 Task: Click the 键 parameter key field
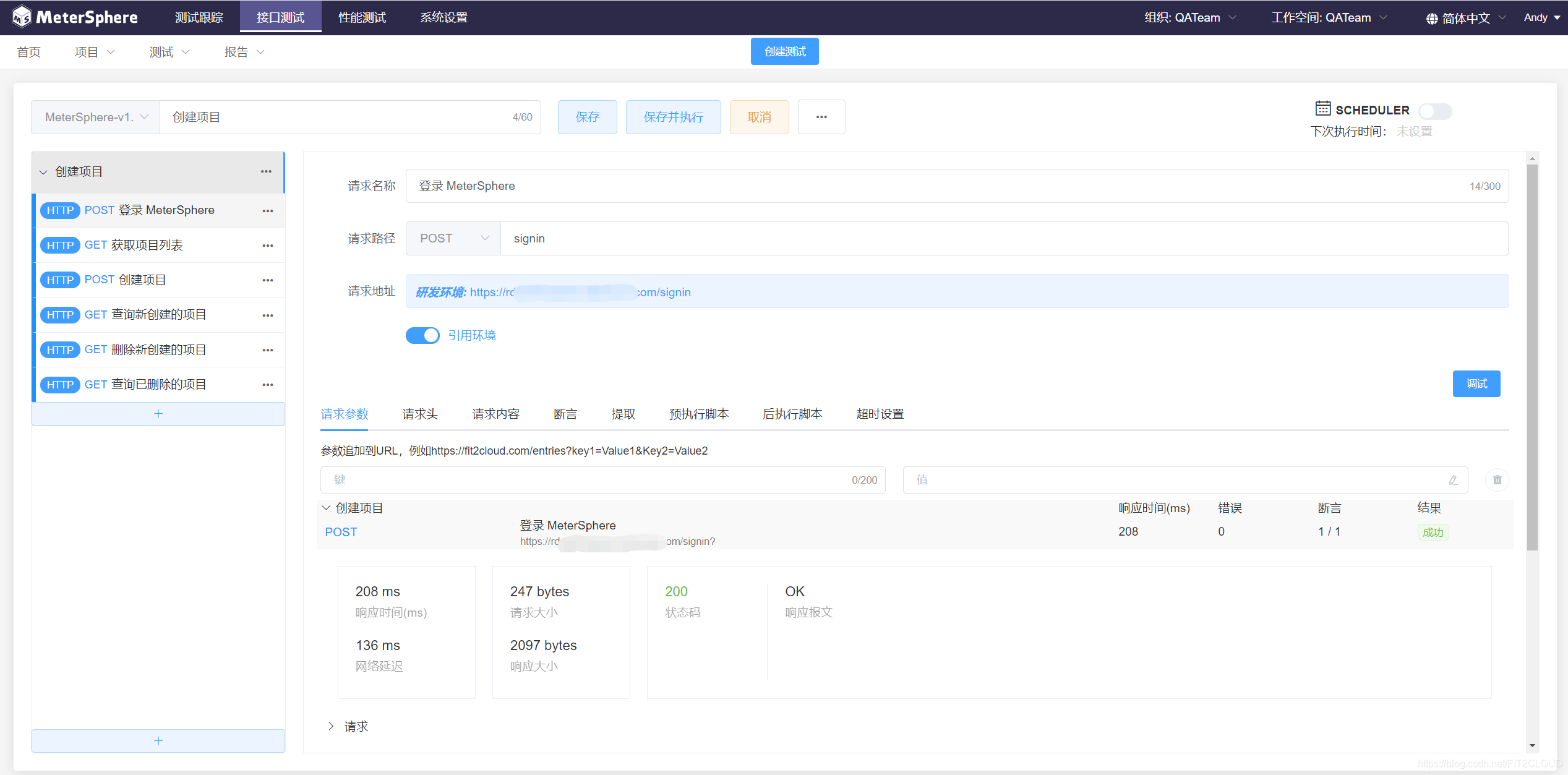pyautogui.click(x=603, y=480)
